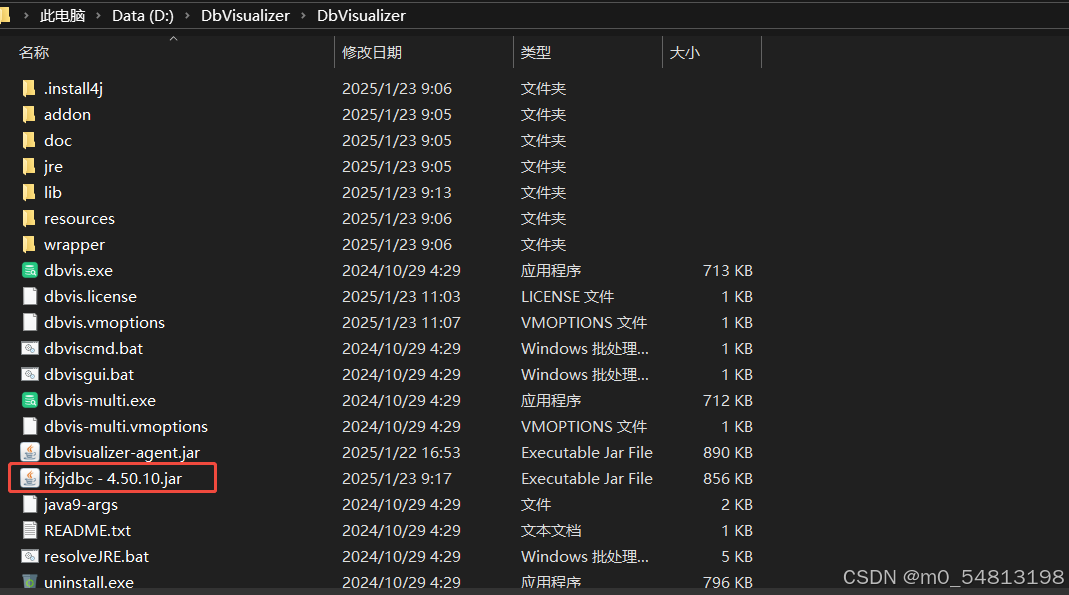Select the file name README.txt
The width and height of the screenshot is (1069, 595).
coord(87,530)
